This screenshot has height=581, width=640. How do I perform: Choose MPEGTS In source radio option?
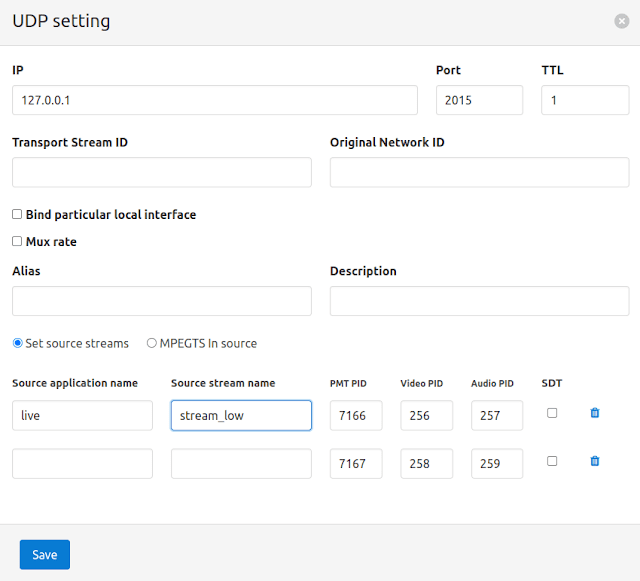tap(152, 343)
